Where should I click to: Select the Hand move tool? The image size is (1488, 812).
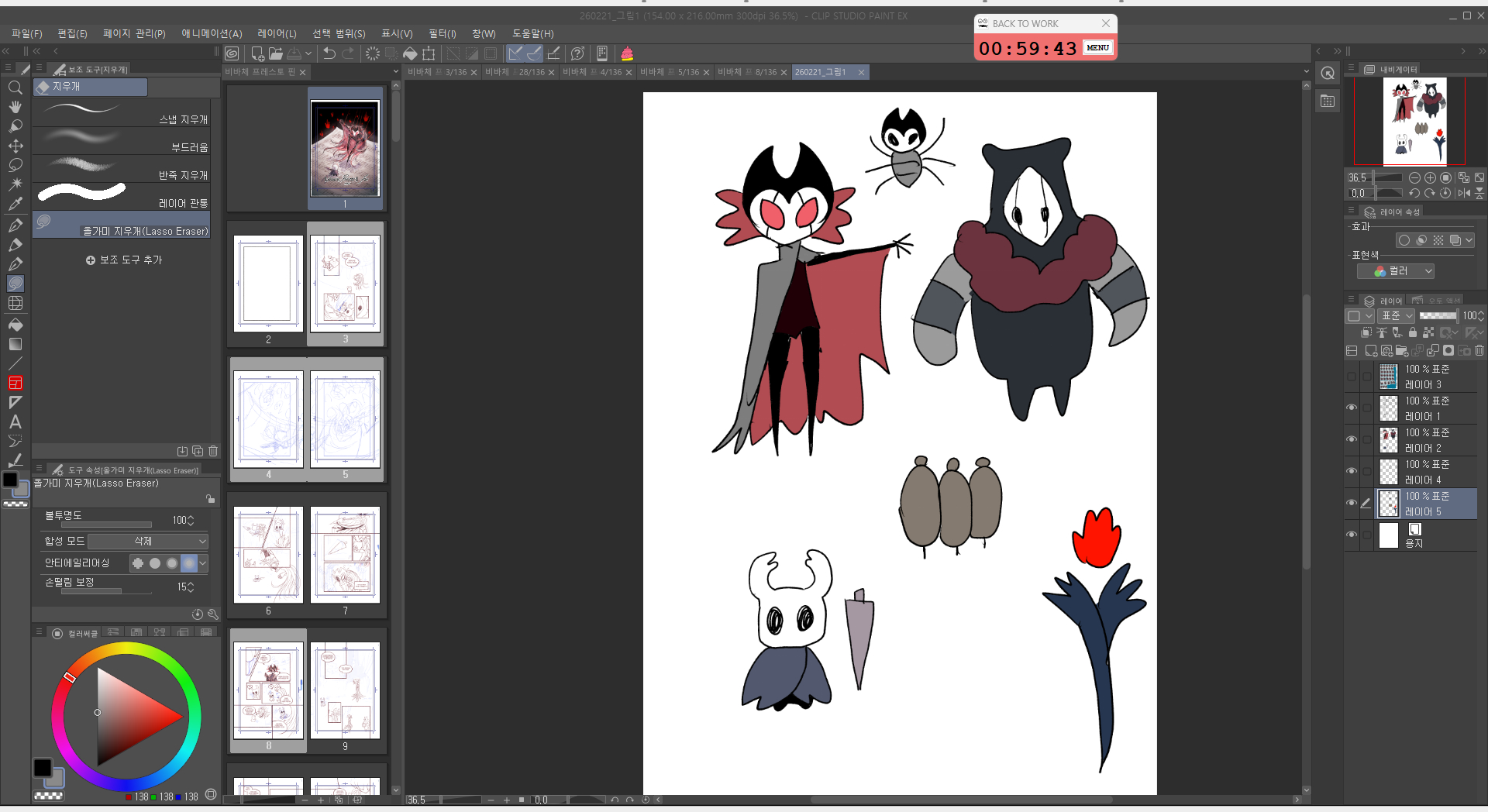tap(15, 107)
